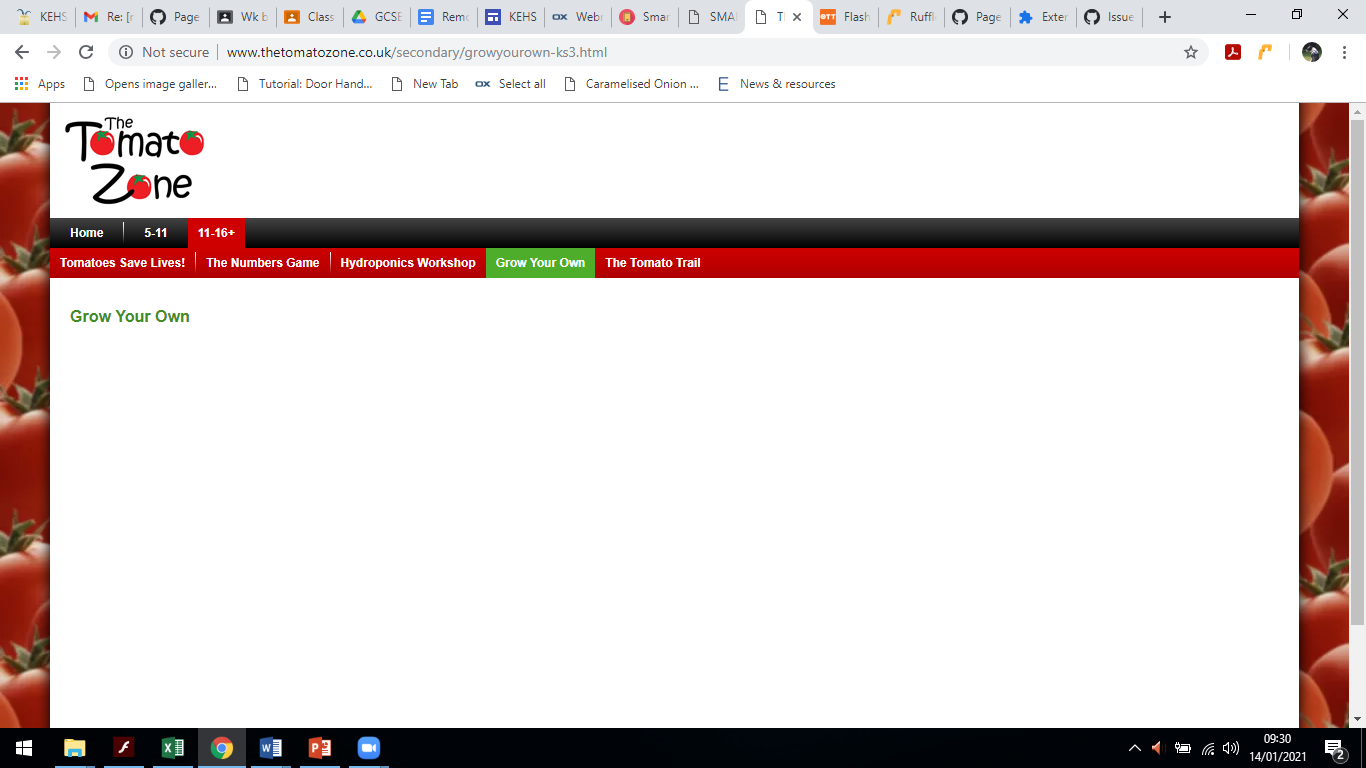Toggle the bookmark star in the address bar
Screen dimensions: 1366x768
coord(1190,52)
